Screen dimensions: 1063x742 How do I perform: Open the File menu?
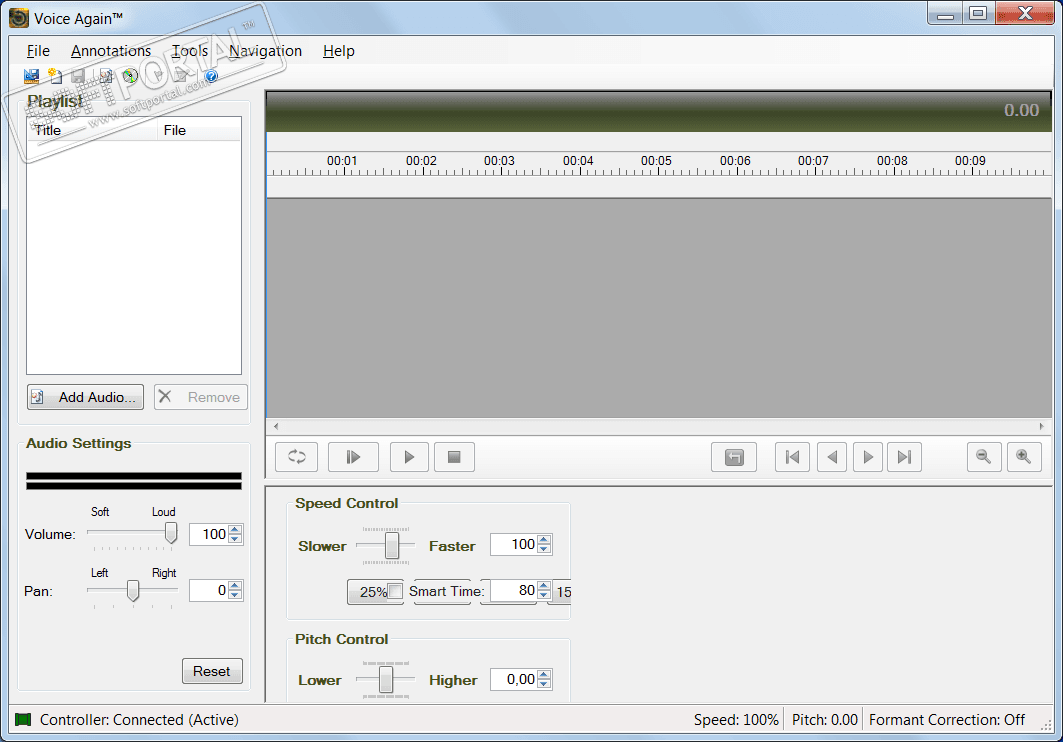(38, 51)
